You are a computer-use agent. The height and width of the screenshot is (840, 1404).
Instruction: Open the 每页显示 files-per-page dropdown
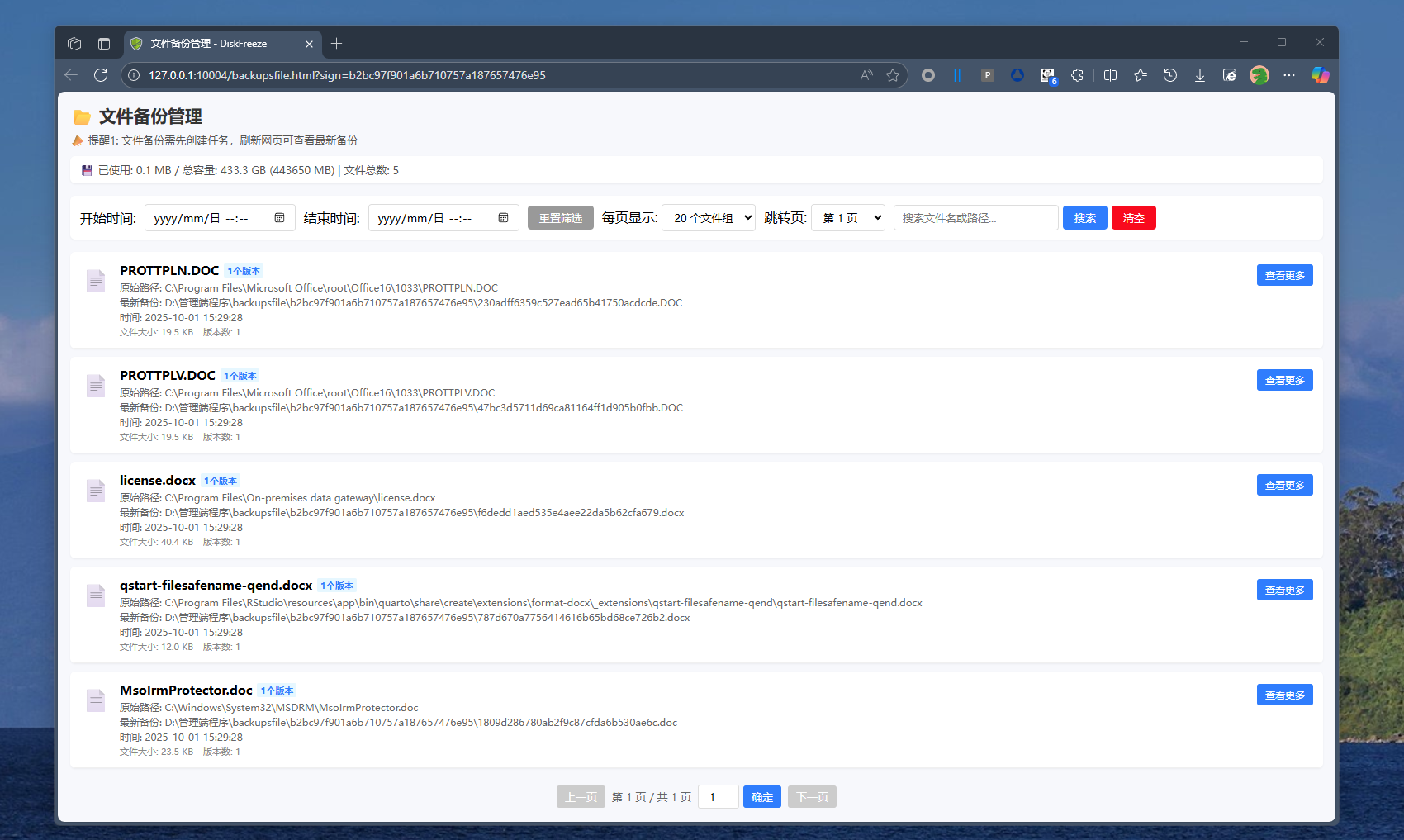(x=709, y=218)
